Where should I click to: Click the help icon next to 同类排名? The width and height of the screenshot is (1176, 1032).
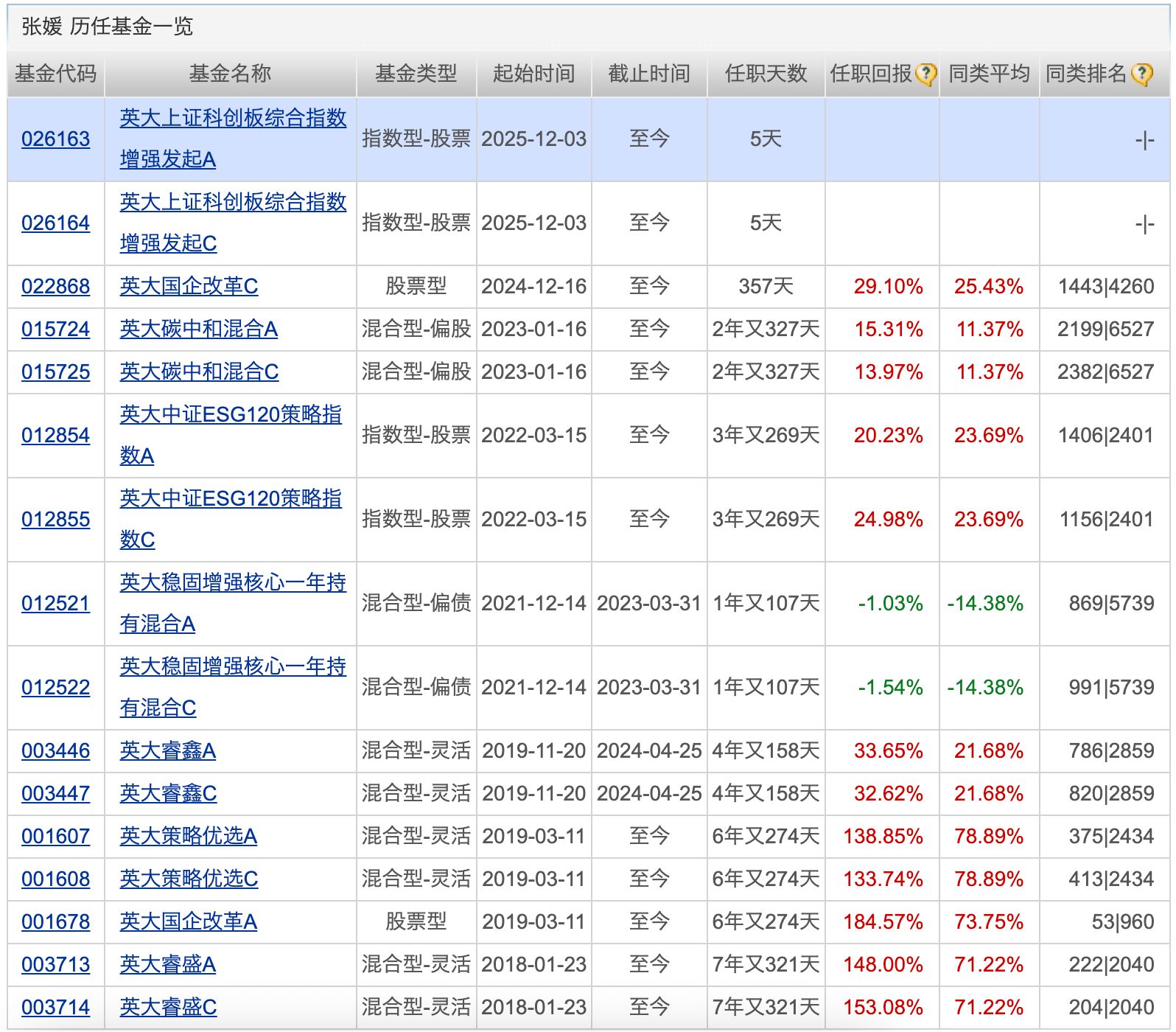1141,74
